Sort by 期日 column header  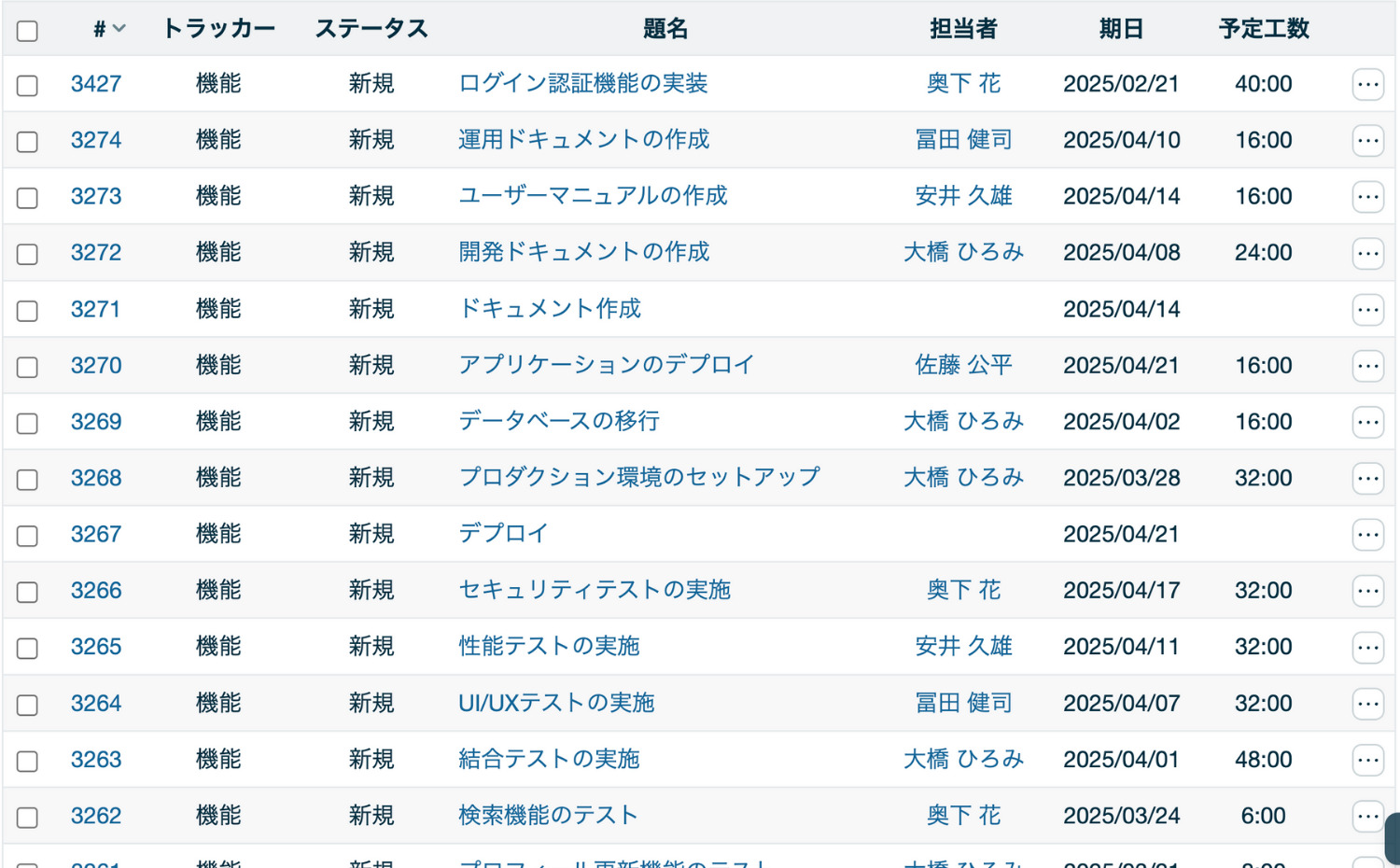pyautogui.click(x=1121, y=29)
